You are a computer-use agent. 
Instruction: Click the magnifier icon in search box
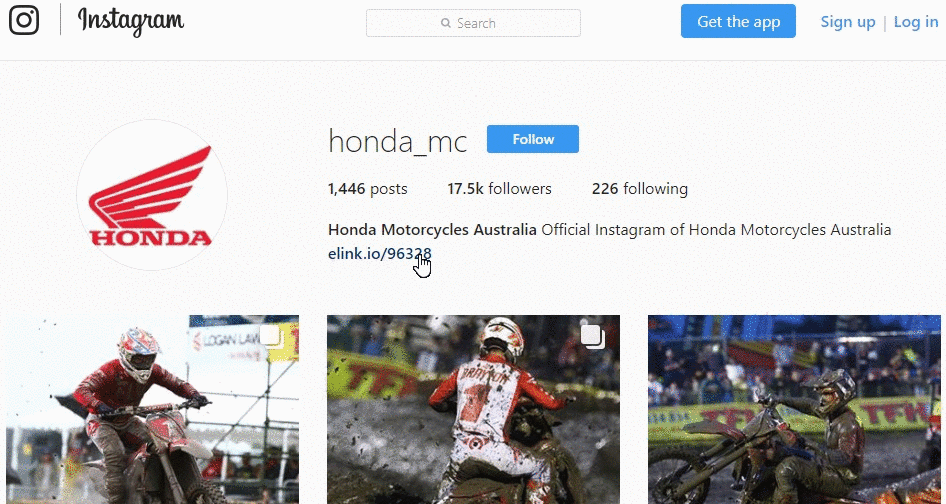pos(446,23)
